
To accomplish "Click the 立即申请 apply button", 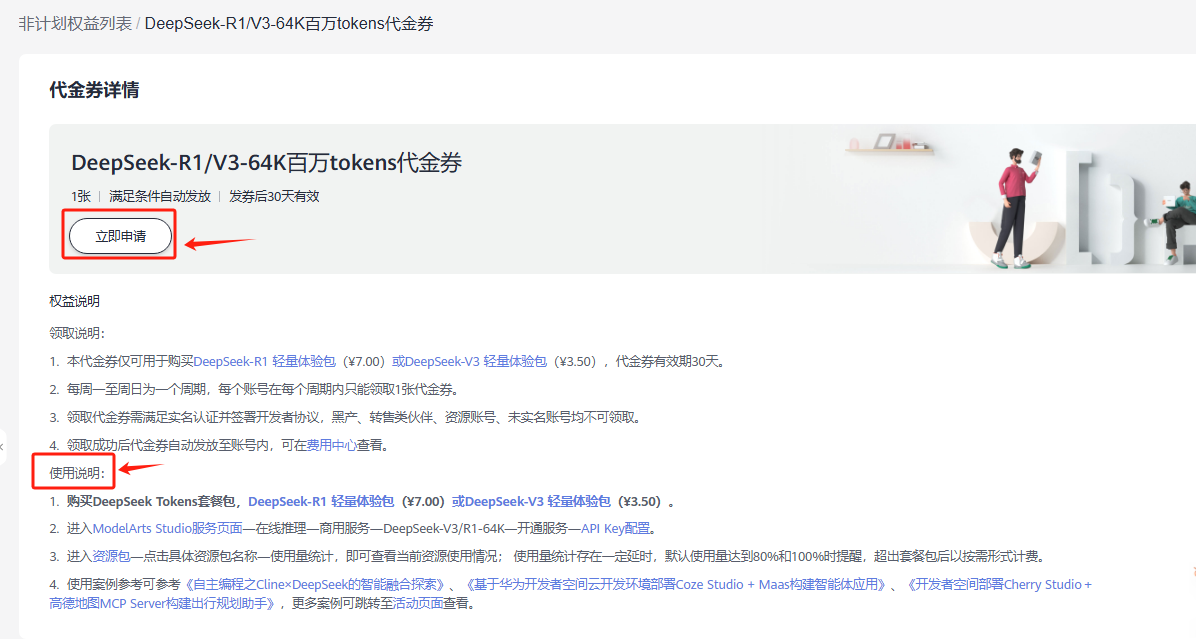I will click(x=121, y=236).
